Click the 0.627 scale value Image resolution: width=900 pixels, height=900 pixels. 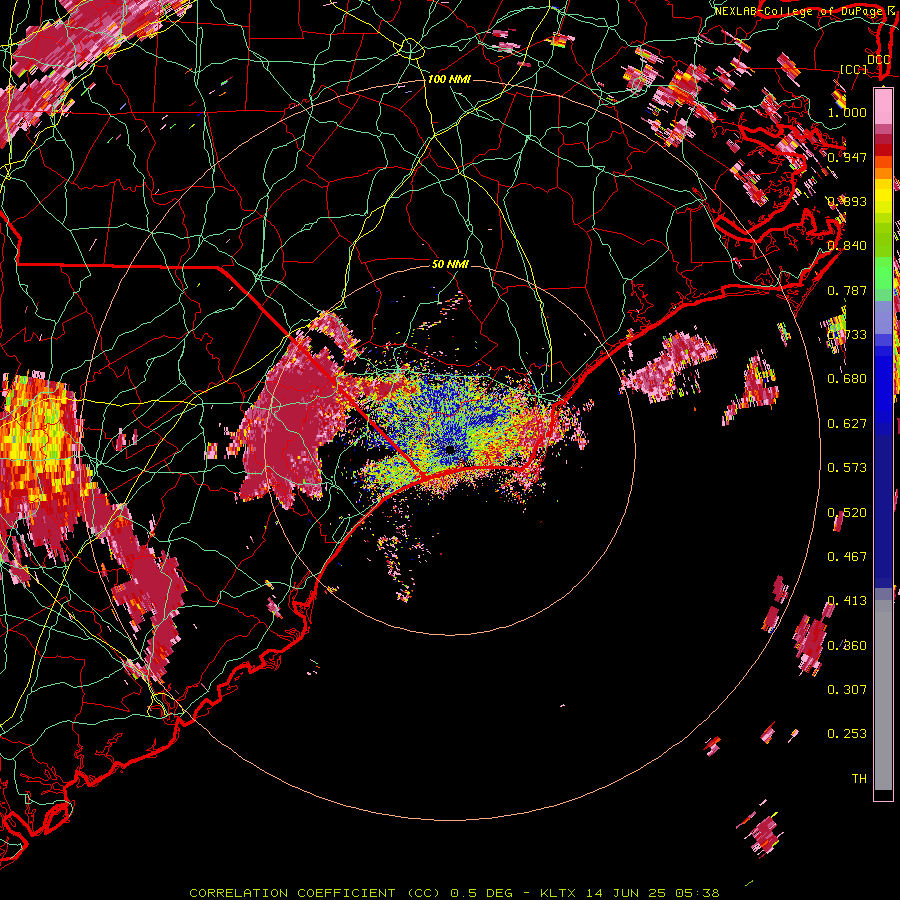point(847,424)
